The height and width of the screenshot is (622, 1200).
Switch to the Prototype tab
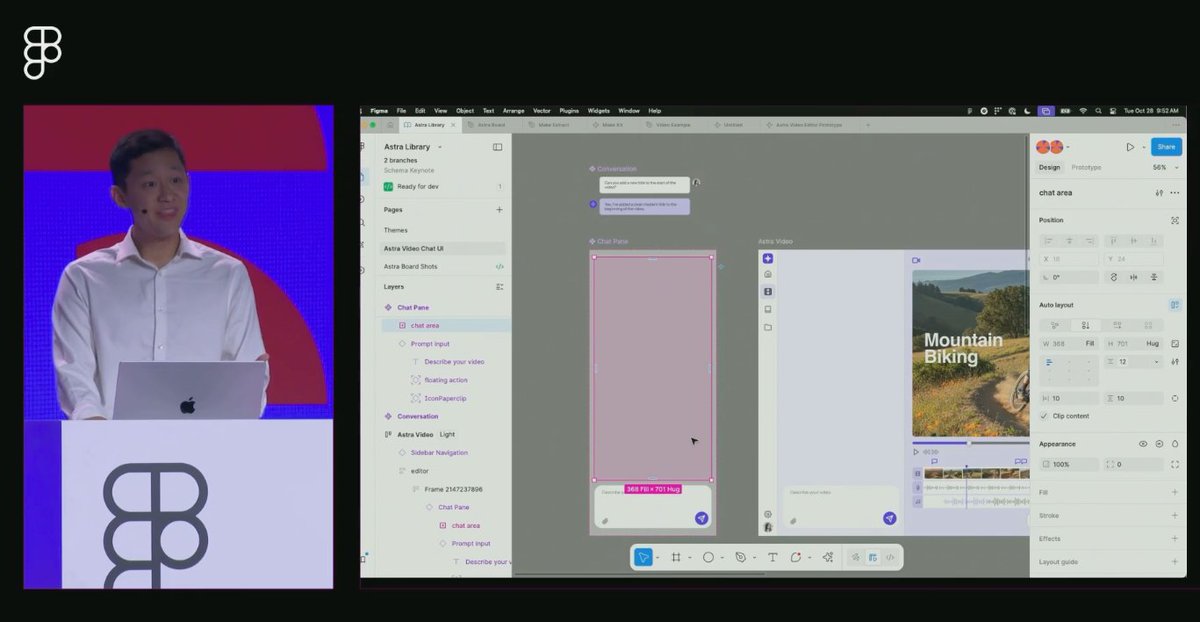[x=1086, y=168]
